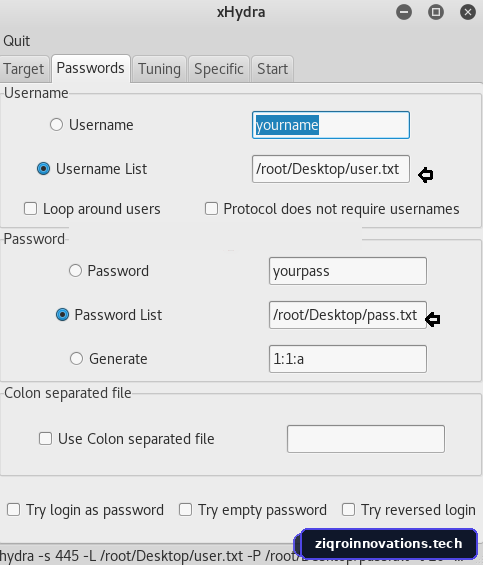Image resolution: width=483 pixels, height=565 pixels.
Task: Enable Use Colon separated file
Action: click(45, 439)
